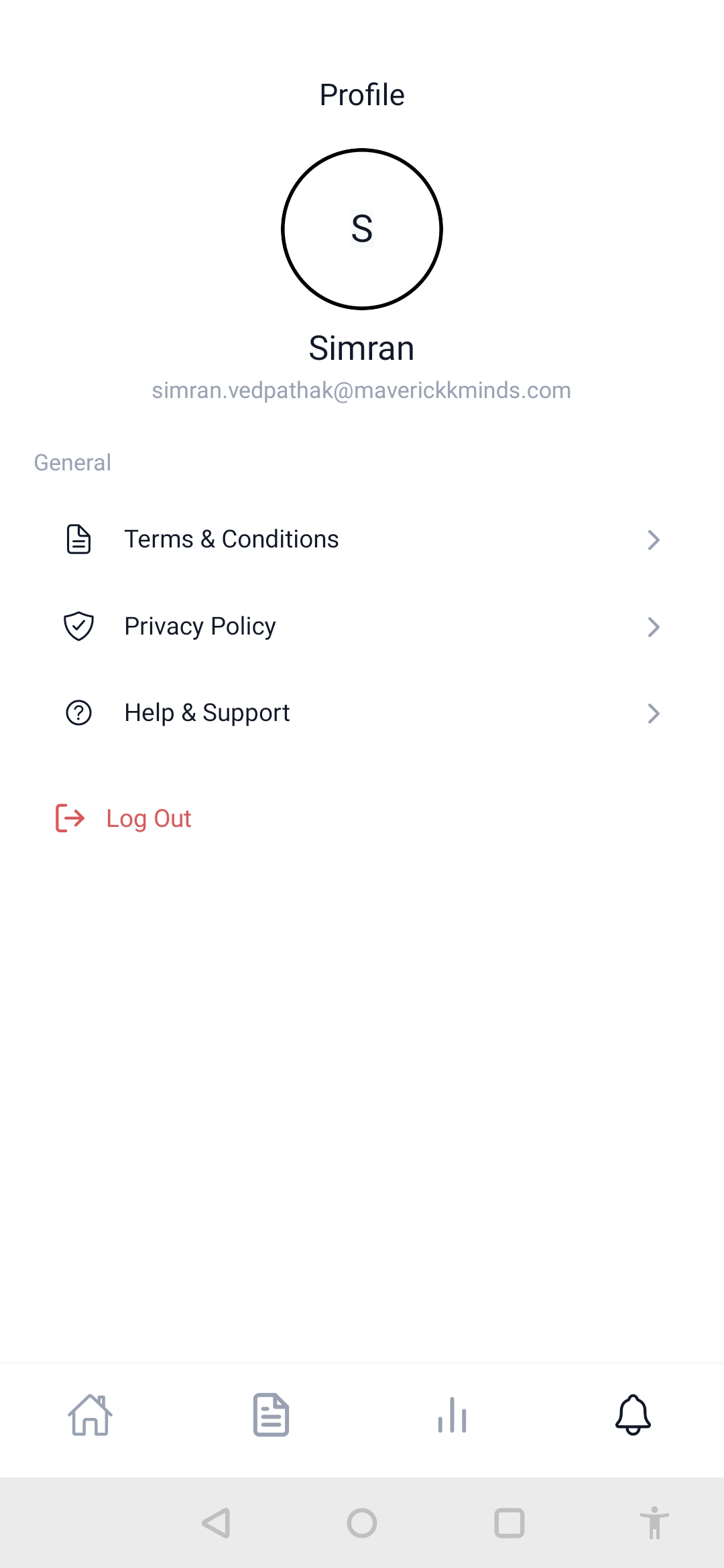Image resolution: width=724 pixels, height=1568 pixels.
Task: Tap the email address link
Action: [361, 391]
